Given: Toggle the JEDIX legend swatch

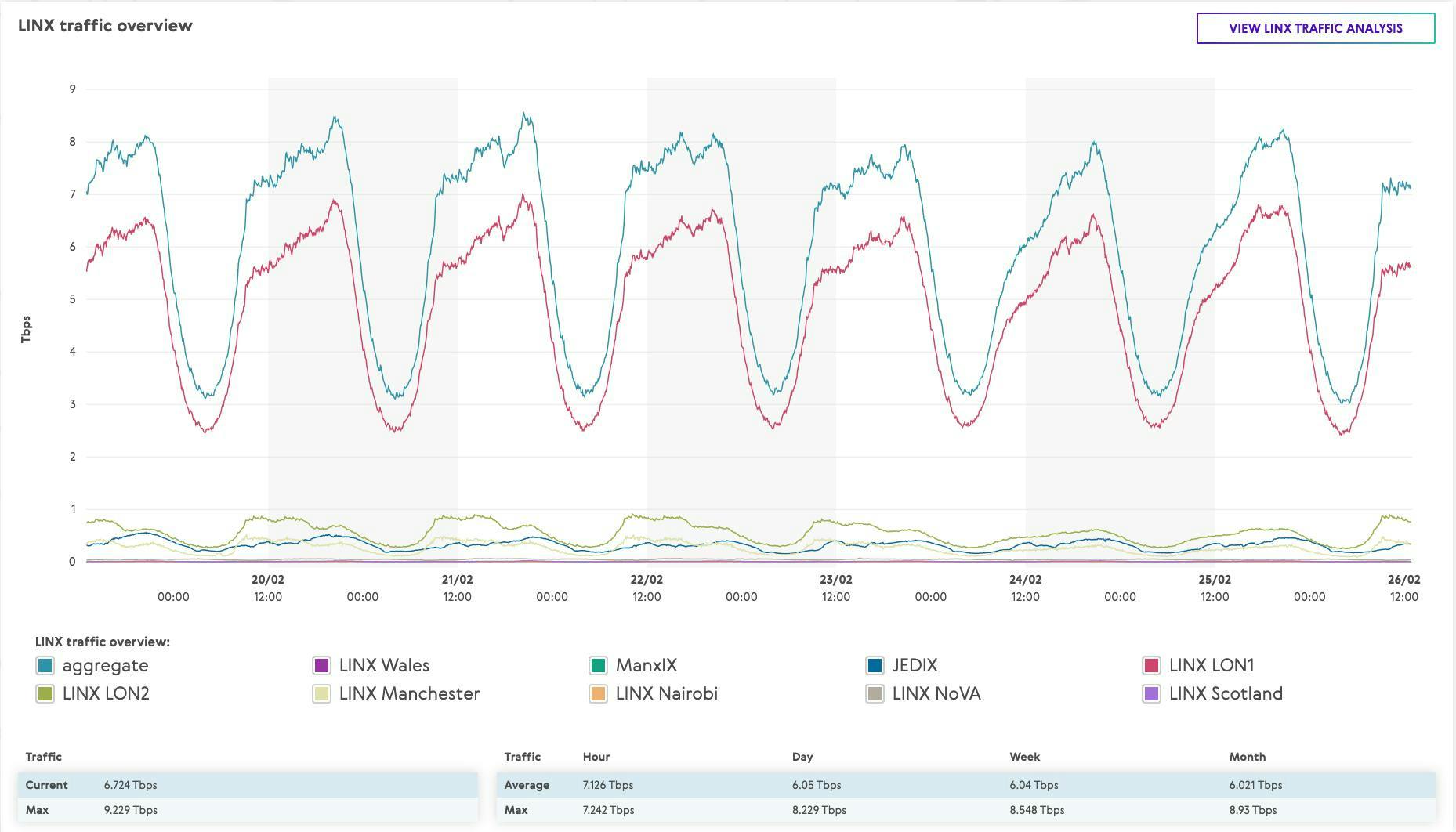Looking at the screenshot, I should [875, 666].
